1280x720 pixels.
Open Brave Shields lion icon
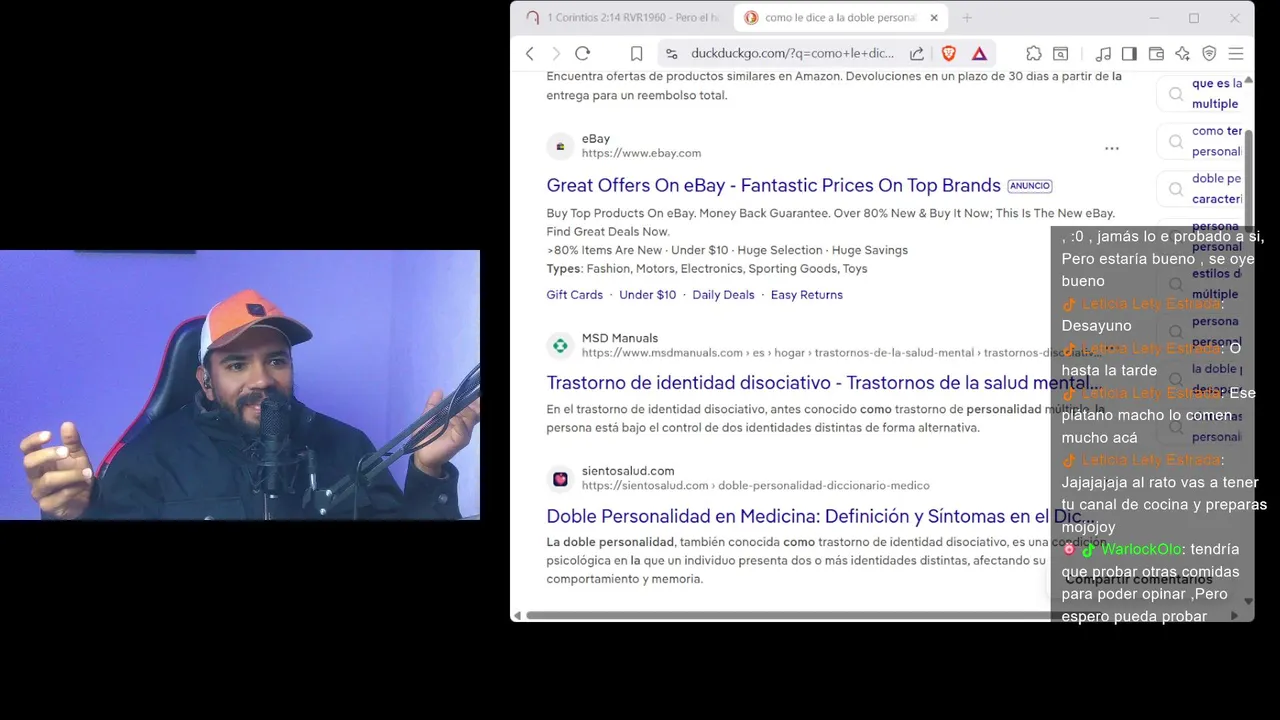coord(949,53)
